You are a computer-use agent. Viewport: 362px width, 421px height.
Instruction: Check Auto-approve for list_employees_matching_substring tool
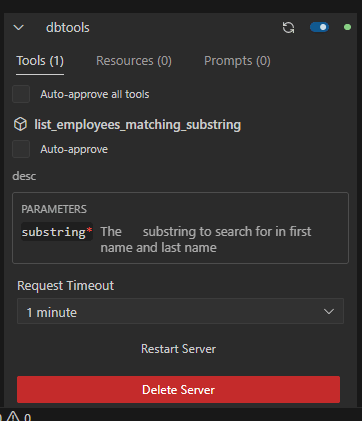(x=21, y=149)
